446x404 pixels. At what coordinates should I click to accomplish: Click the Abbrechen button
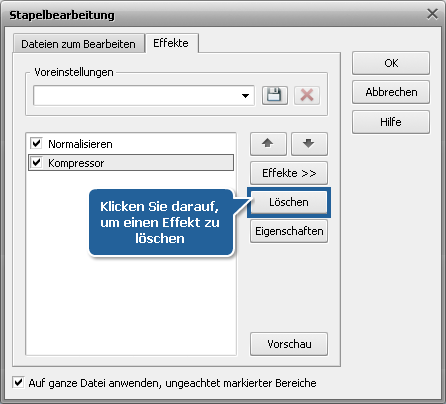(x=391, y=92)
